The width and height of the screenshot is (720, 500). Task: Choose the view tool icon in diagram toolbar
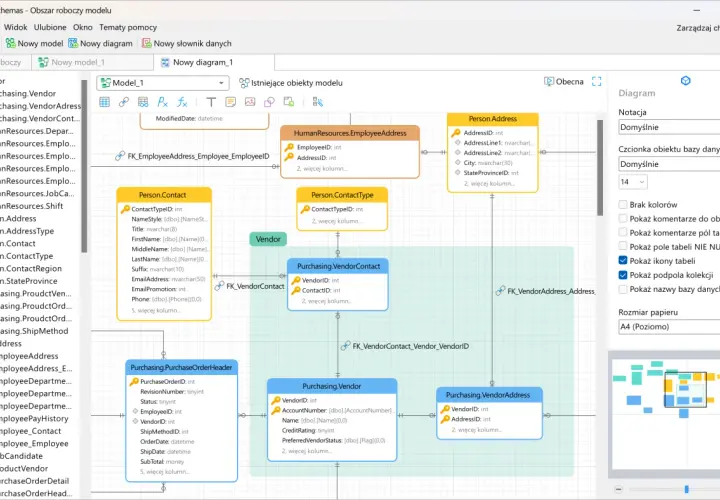143,102
